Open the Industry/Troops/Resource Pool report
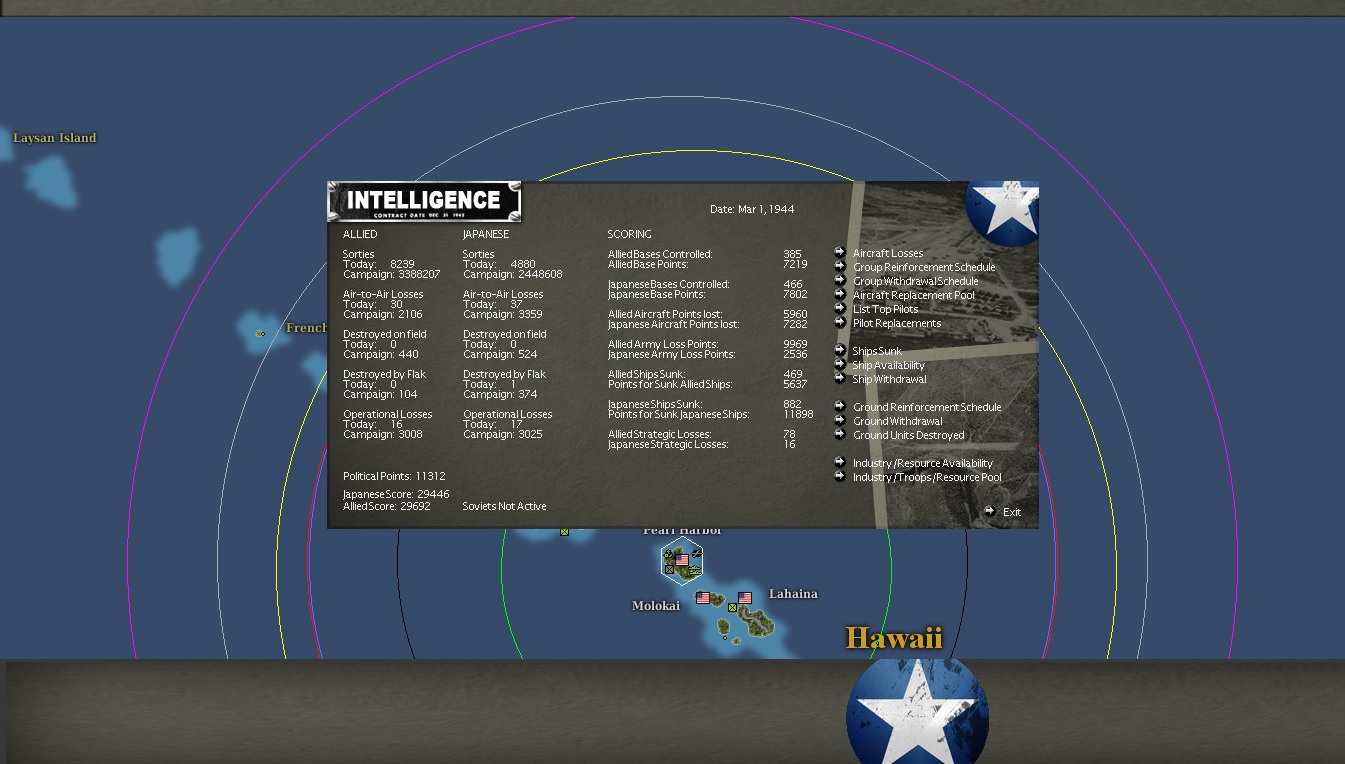Screen dimensions: 1345x764 coord(927,477)
